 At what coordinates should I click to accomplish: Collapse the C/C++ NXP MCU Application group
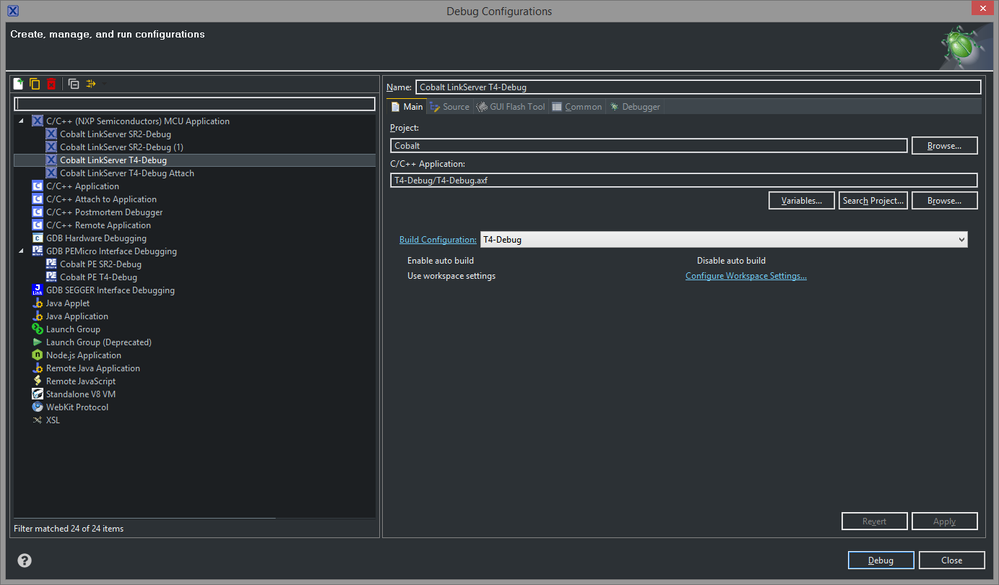pos(21,121)
